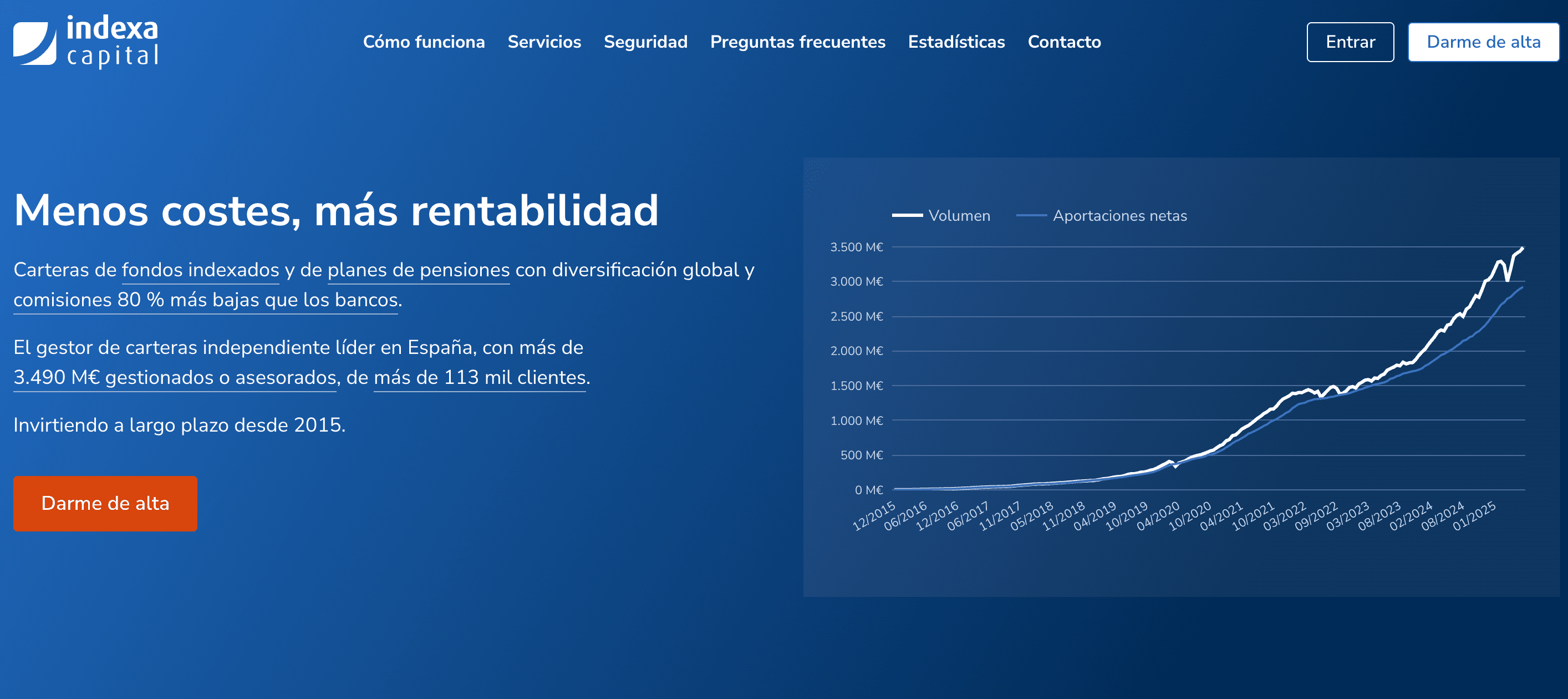Click the 3.500 M€ axis label

pos(857,247)
